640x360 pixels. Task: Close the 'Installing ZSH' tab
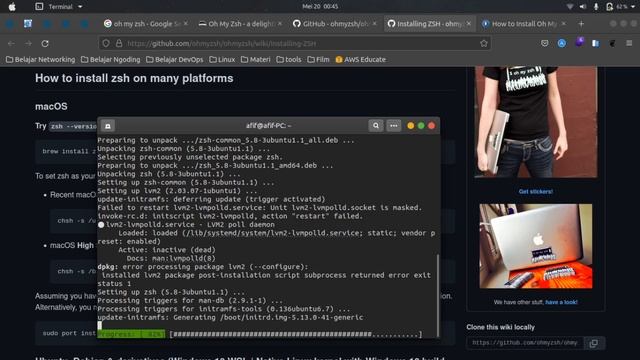pos(469,24)
